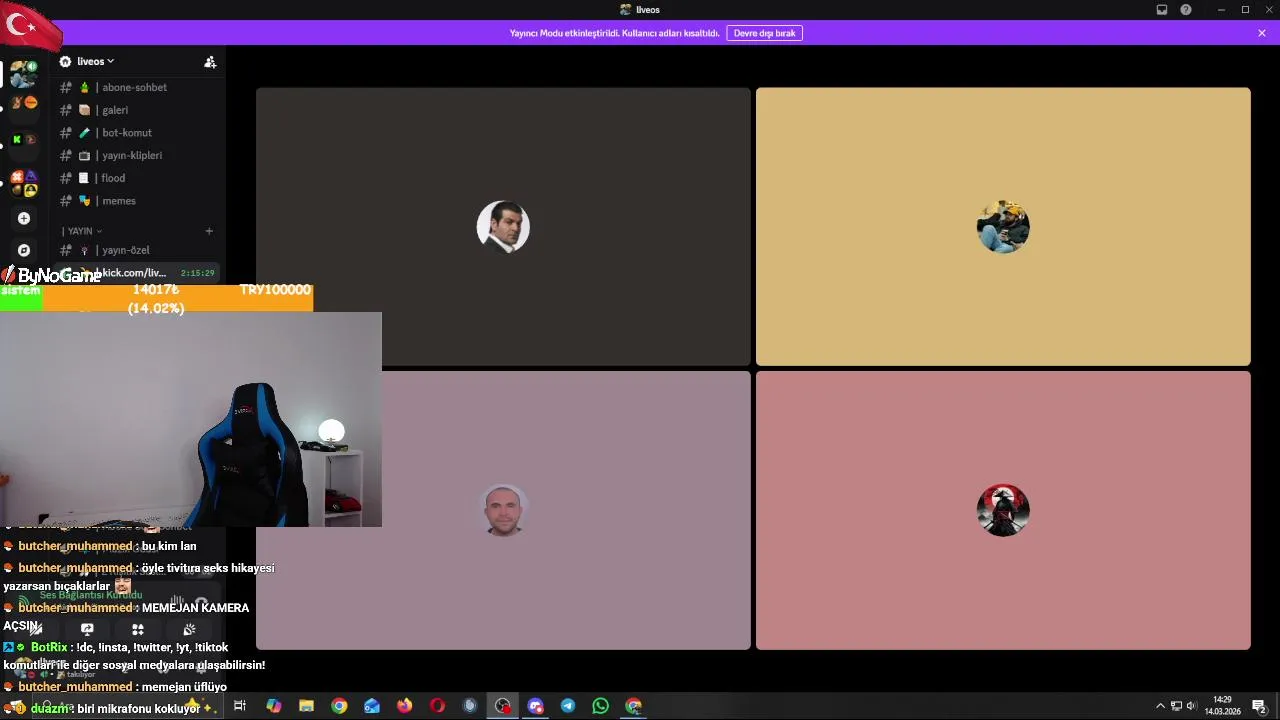The height and width of the screenshot is (720, 1280).
Task: Select the participant tile with bald man avatar
Action: 503,510
